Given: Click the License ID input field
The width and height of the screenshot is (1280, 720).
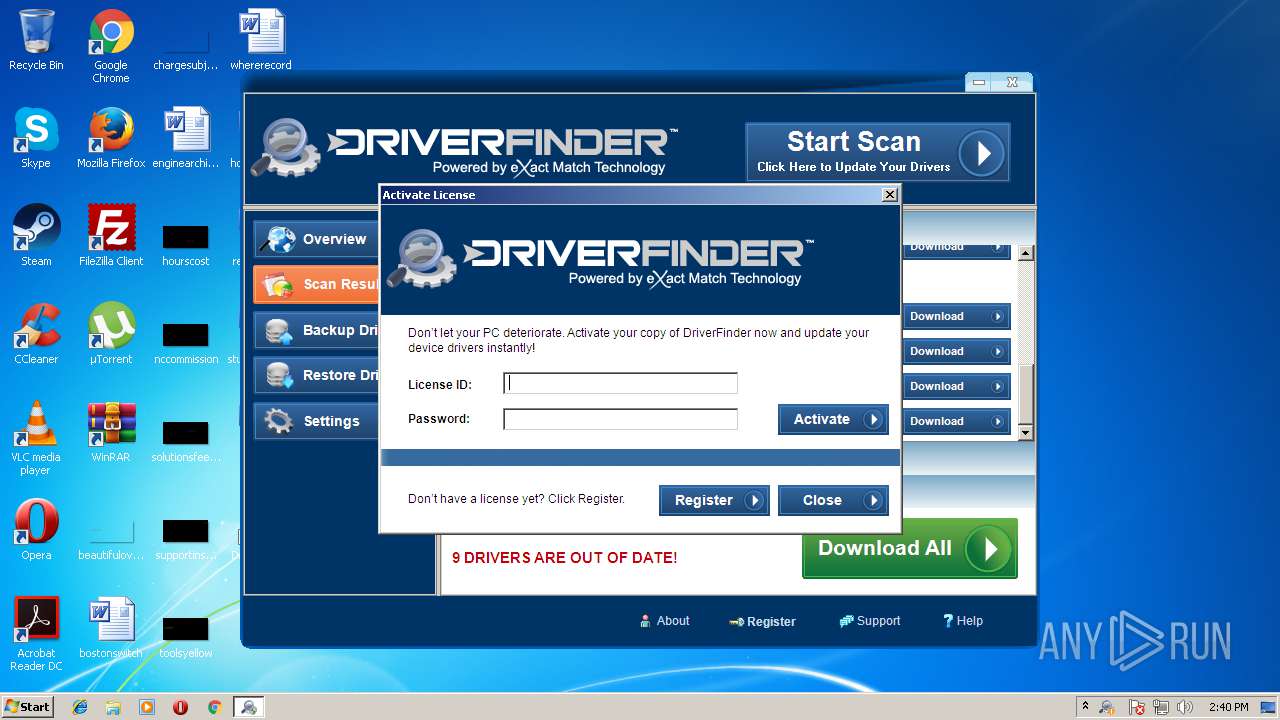Looking at the screenshot, I should click(620, 383).
